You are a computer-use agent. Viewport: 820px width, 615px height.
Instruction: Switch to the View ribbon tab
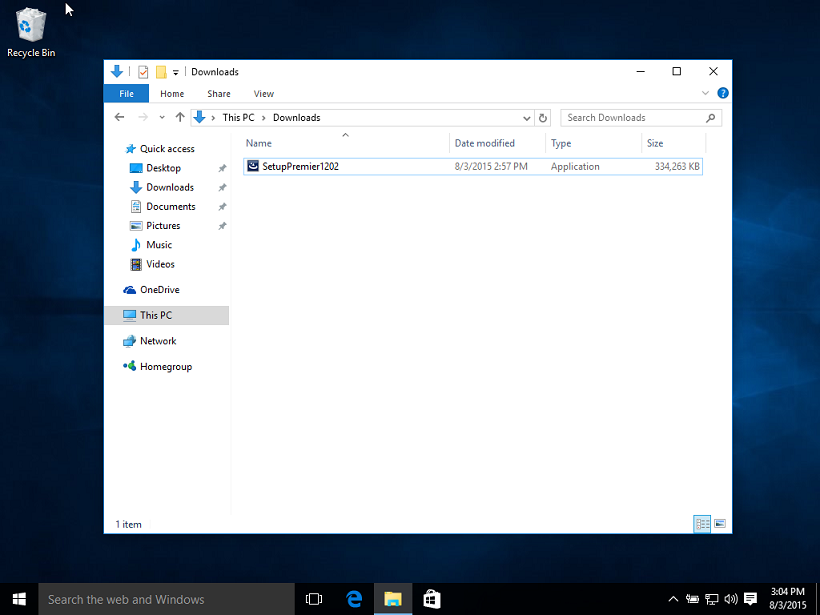[x=264, y=94]
